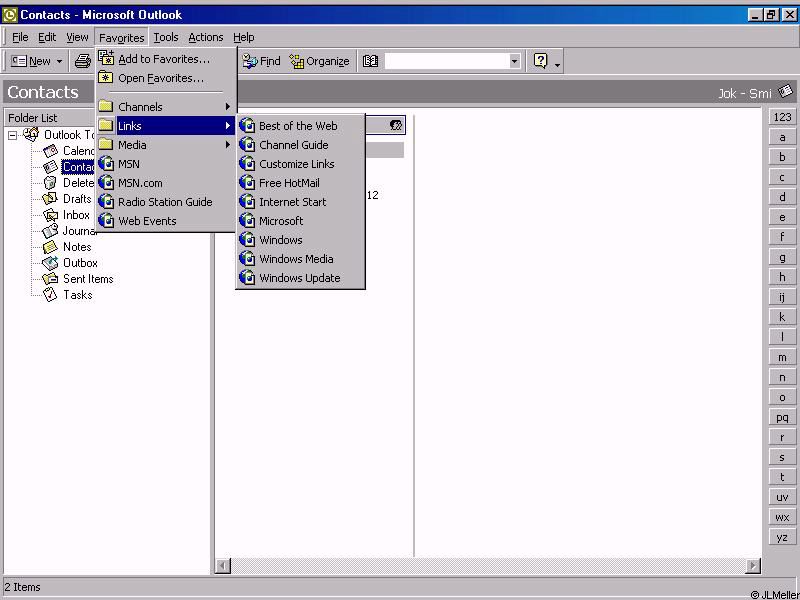
Task: Open the Internet Start link
Action: 301,202
